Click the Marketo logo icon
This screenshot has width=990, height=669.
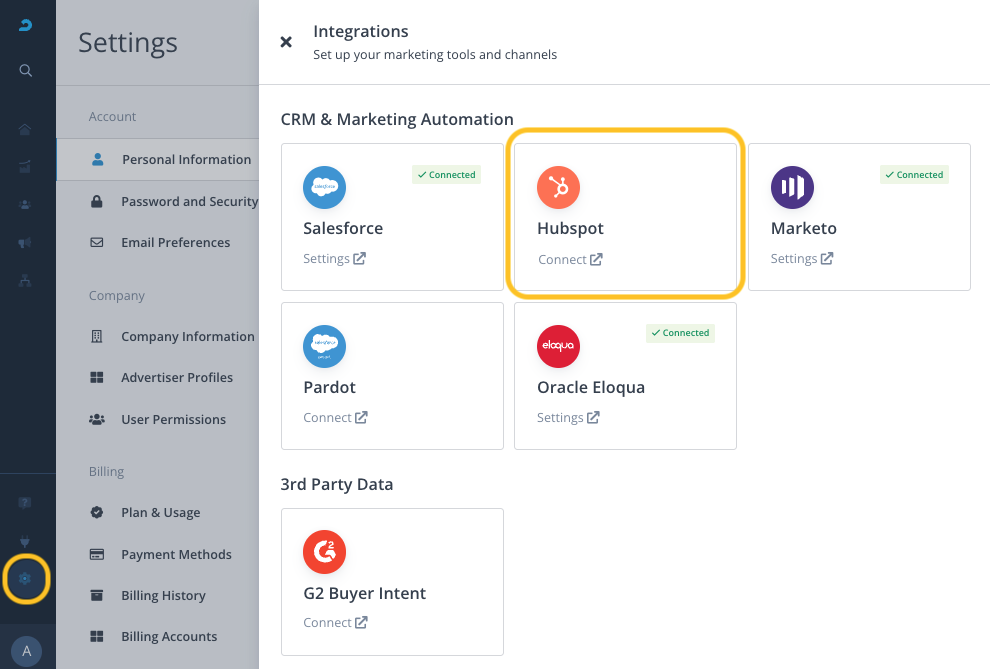792,187
